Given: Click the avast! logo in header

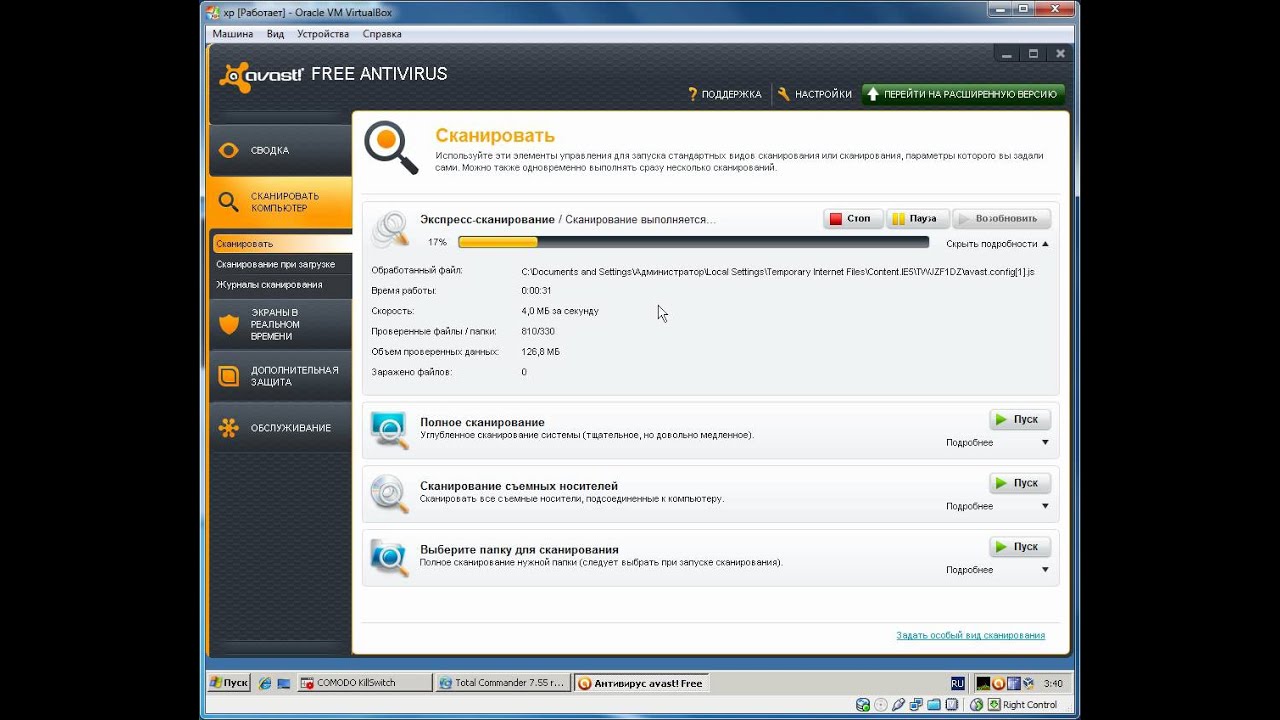Looking at the screenshot, I should [x=262, y=76].
